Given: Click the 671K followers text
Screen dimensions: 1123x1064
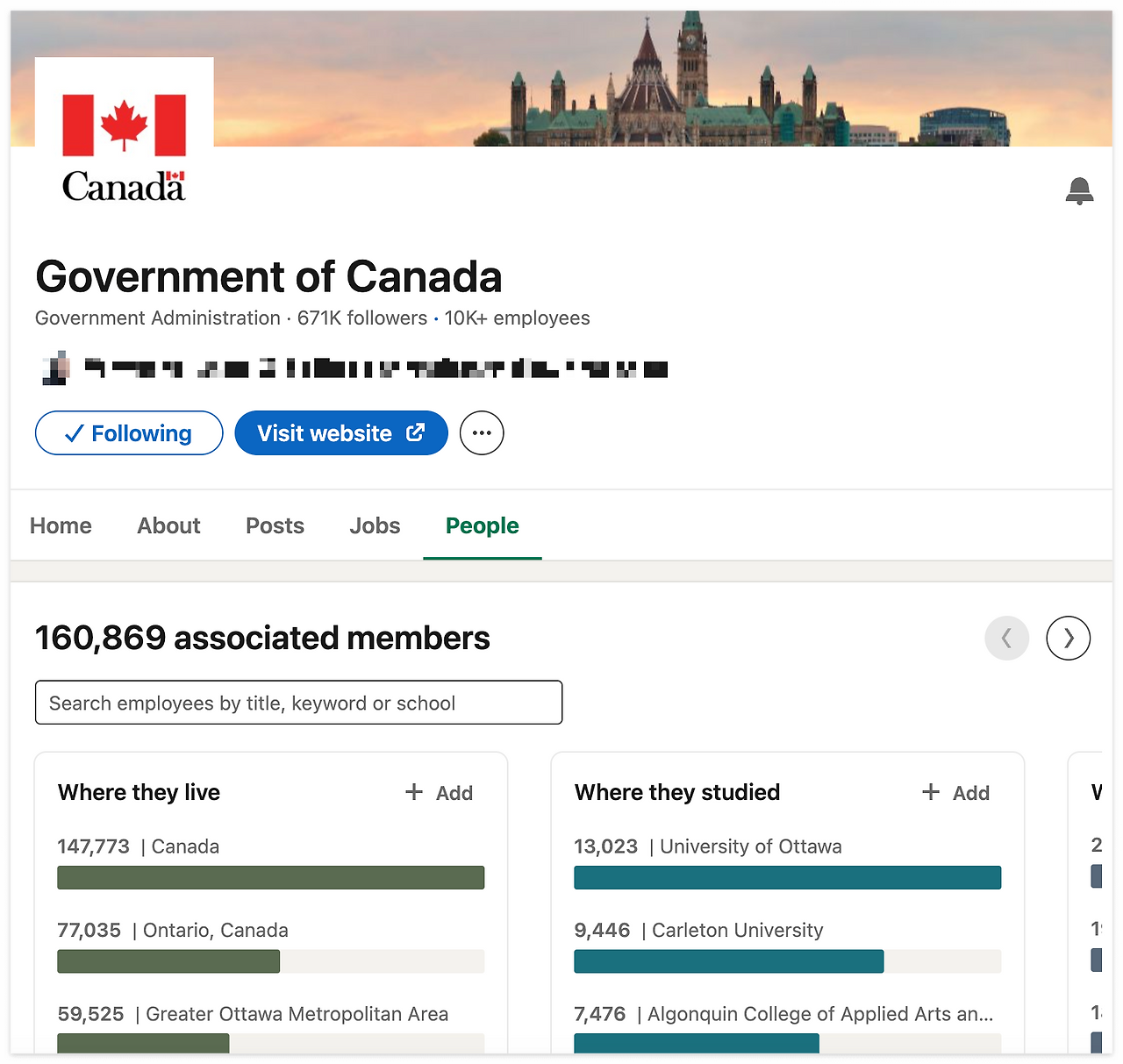Looking at the screenshot, I should click(x=362, y=318).
